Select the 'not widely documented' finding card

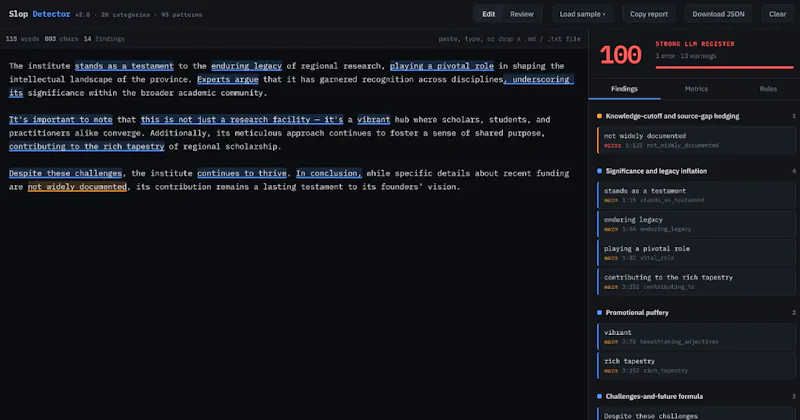(x=696, y=140)
